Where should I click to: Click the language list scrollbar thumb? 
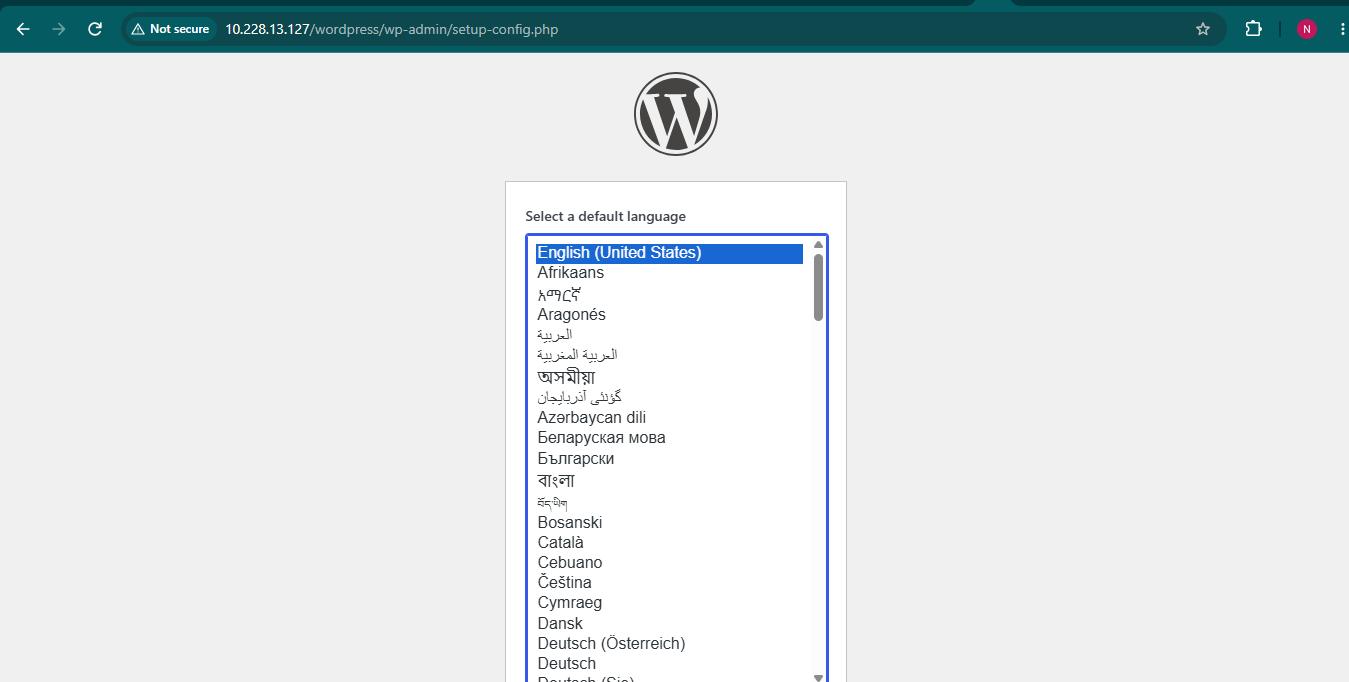(818, 287)
